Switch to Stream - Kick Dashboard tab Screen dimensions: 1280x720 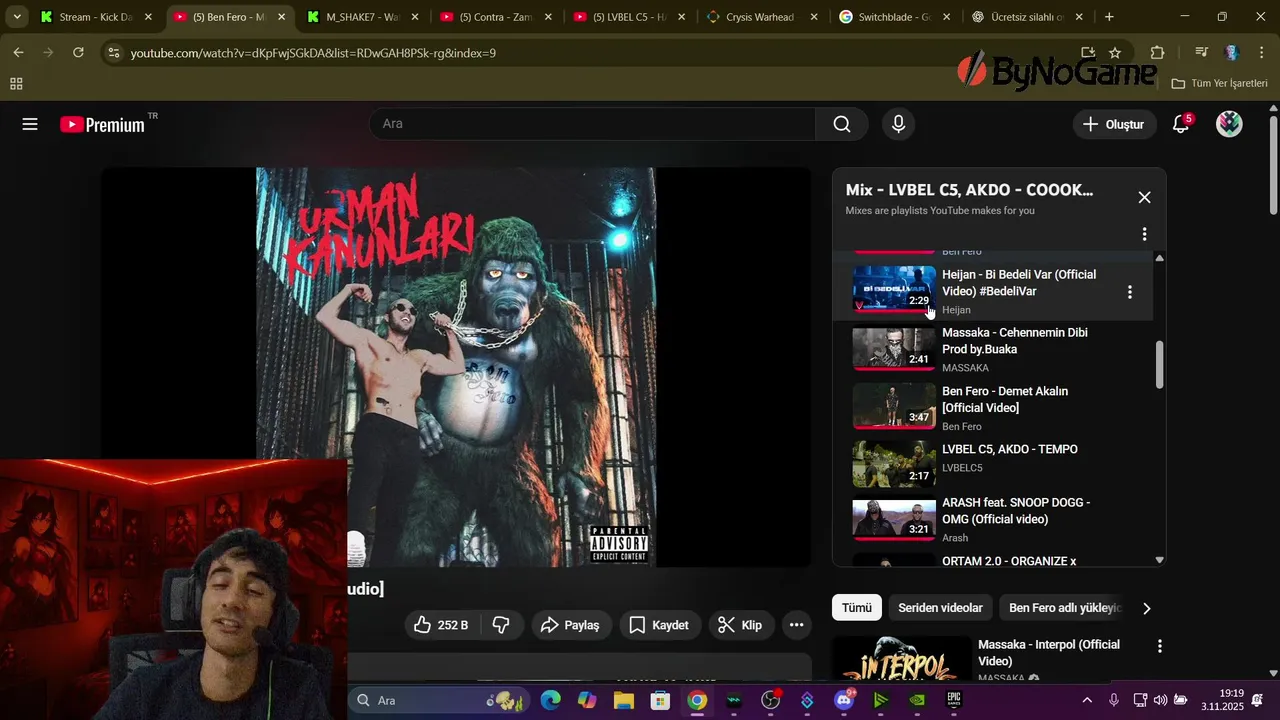click(97, 17)
